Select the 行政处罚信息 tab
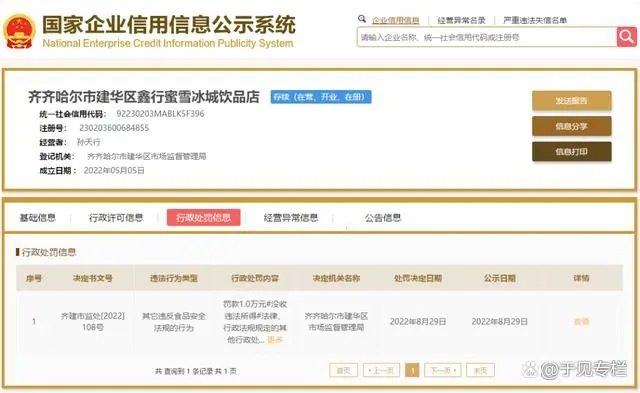640x393 pixels. [x=203, y=218]
